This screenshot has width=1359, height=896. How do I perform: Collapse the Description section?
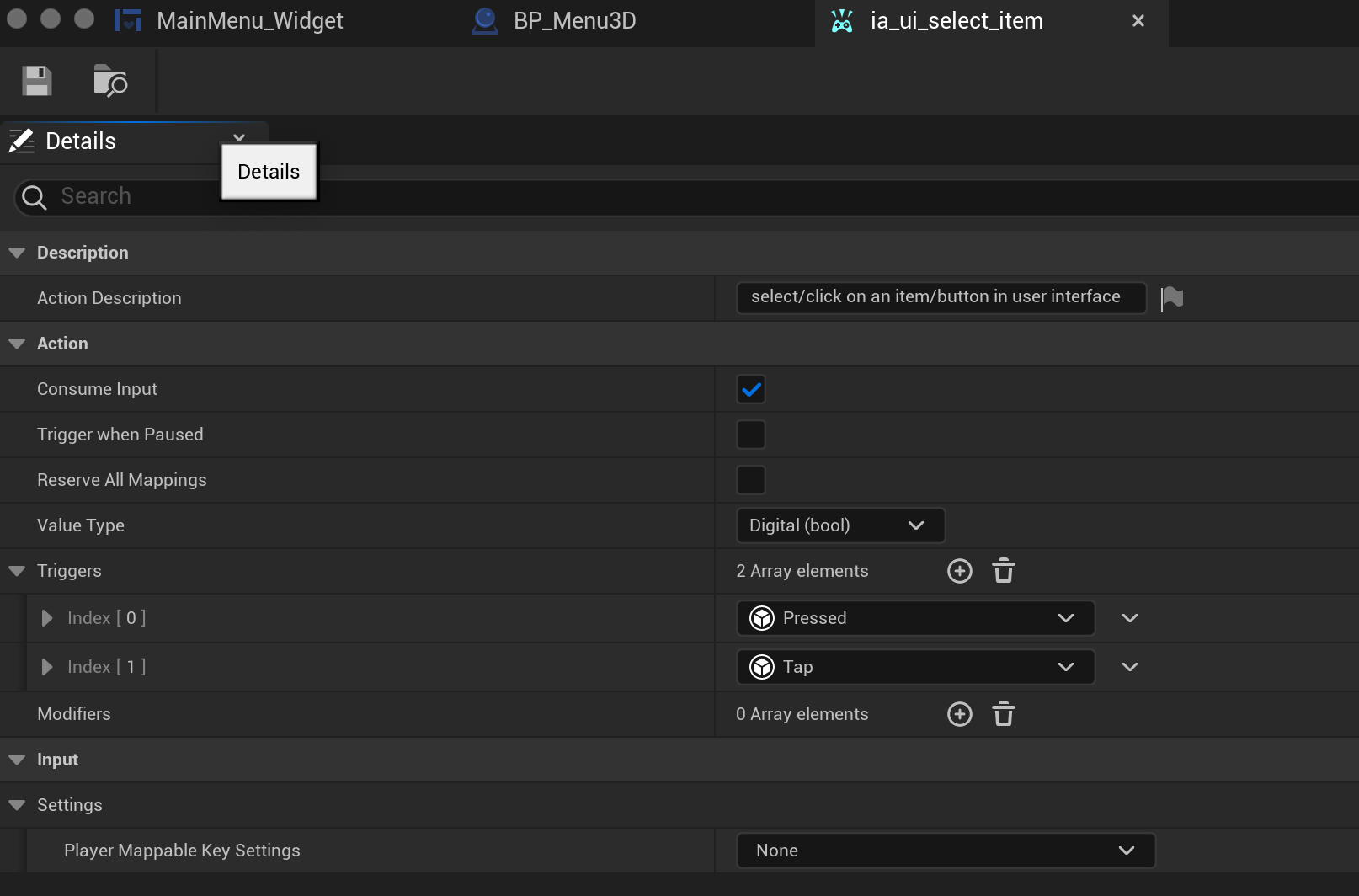(x=17, y=253)
